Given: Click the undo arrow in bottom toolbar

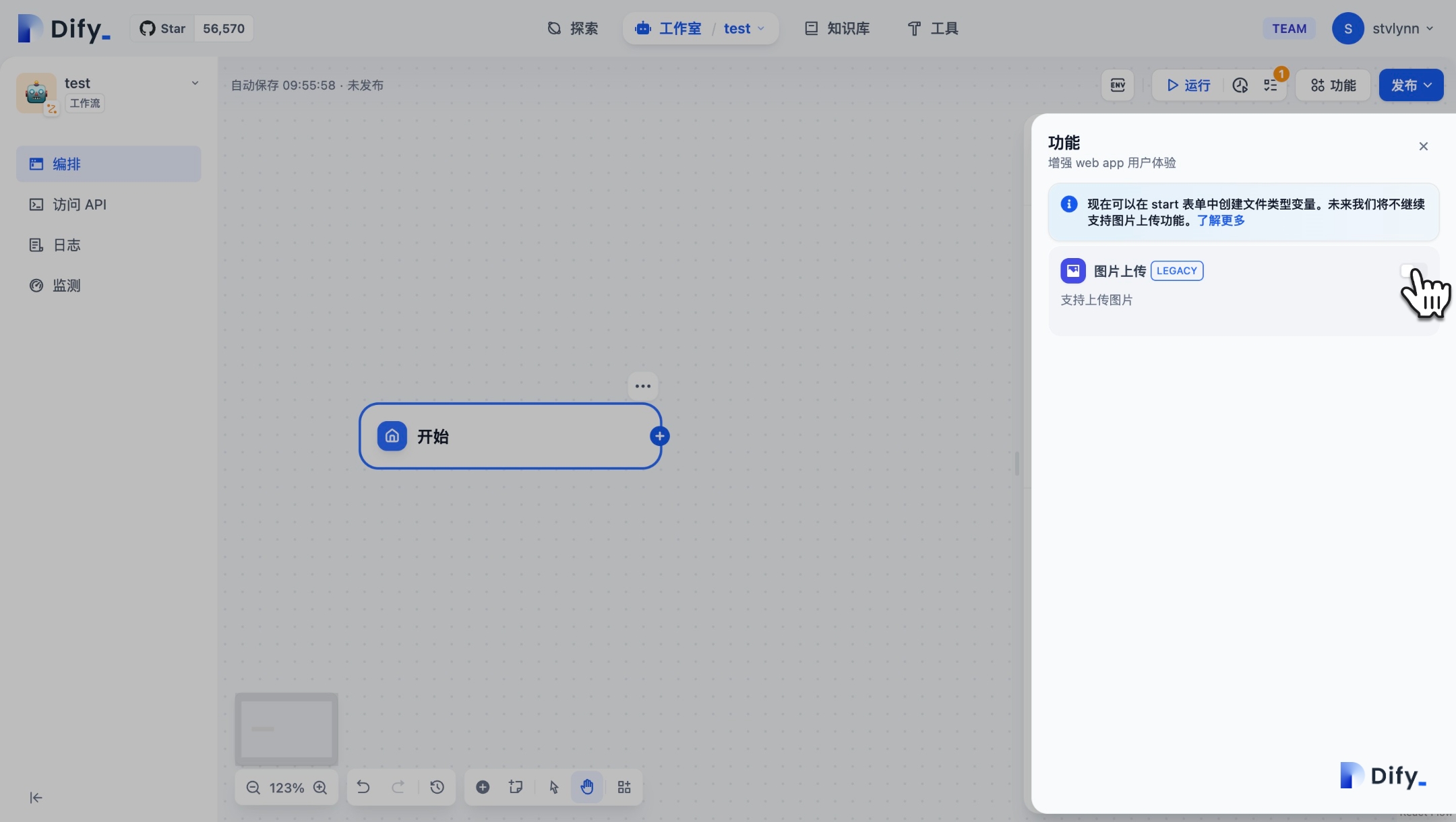Looking at the screenshot, I should (363, 787).
